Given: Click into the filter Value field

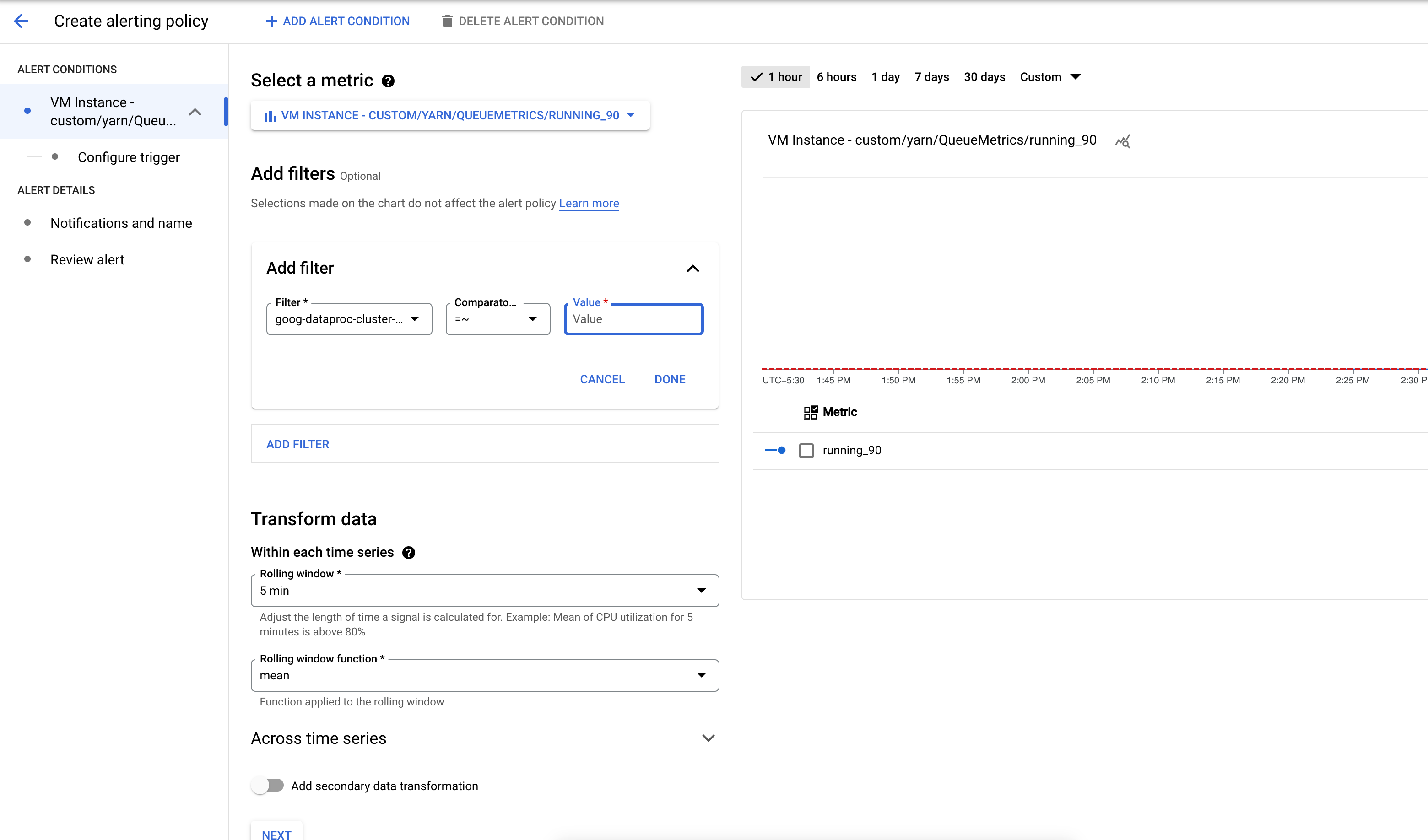Looking at the screenshot, I should click(633, 319).
